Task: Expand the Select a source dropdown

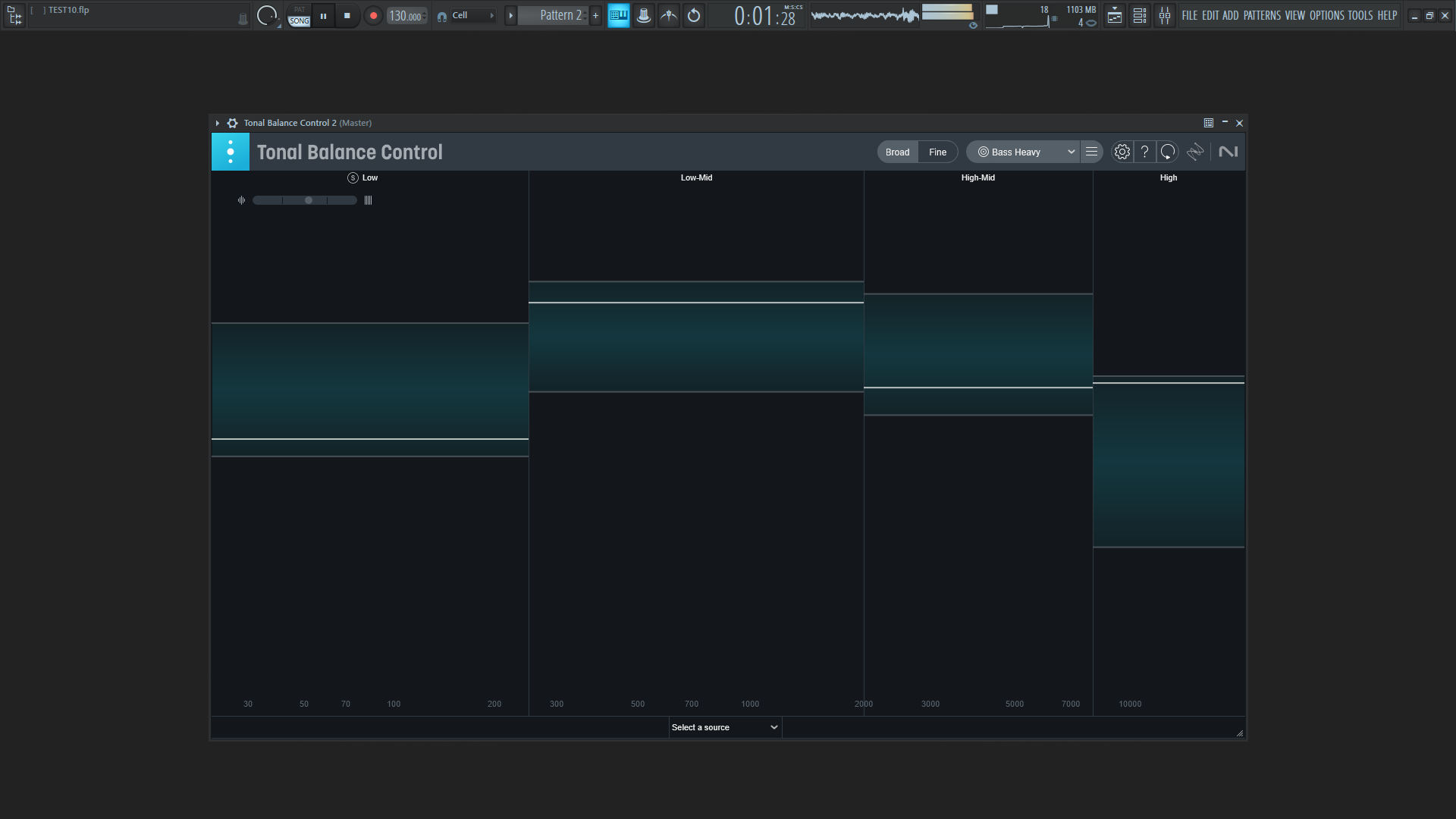Action: [724, 727]
